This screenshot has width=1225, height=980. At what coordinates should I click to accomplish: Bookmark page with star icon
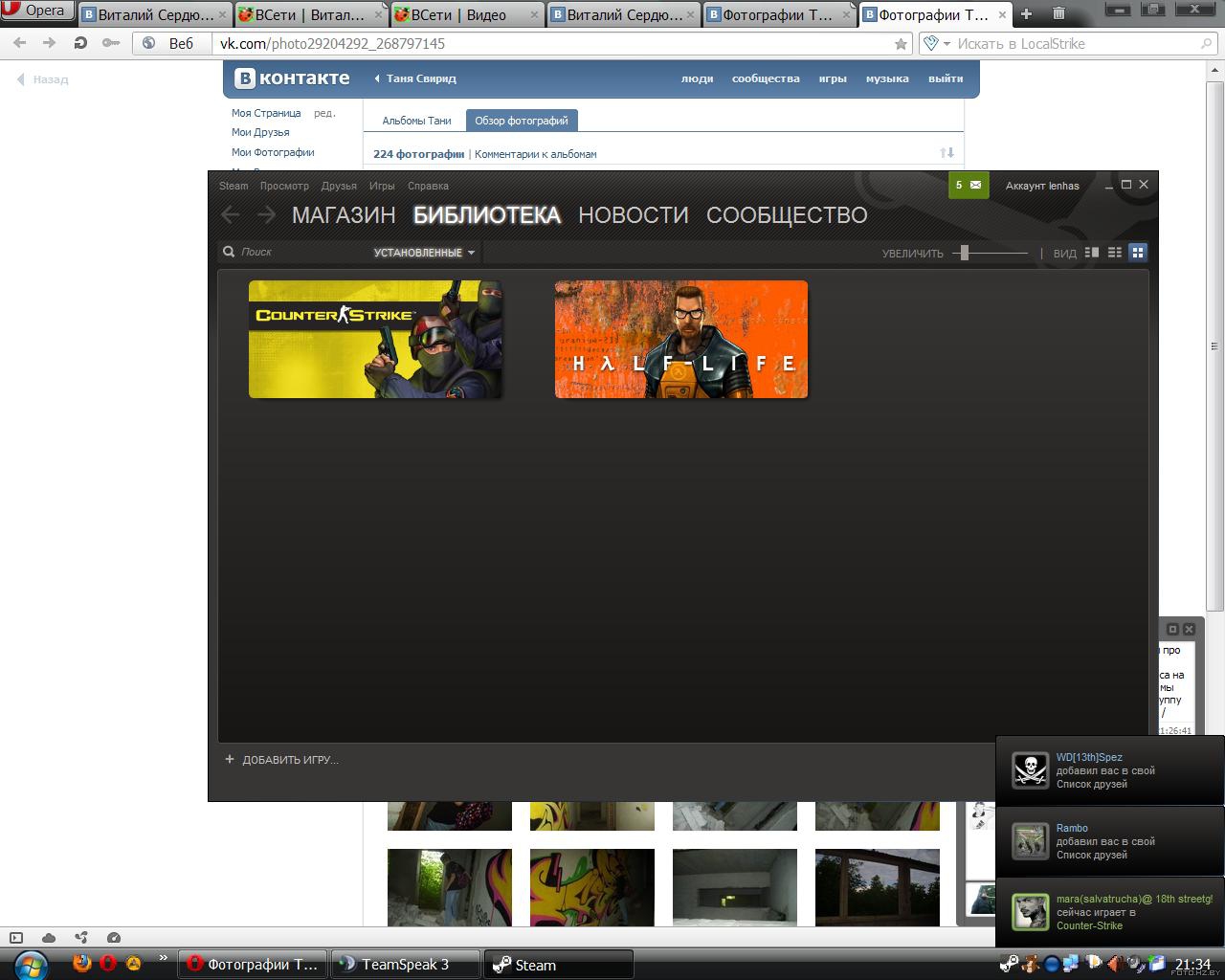coord(901,44)
